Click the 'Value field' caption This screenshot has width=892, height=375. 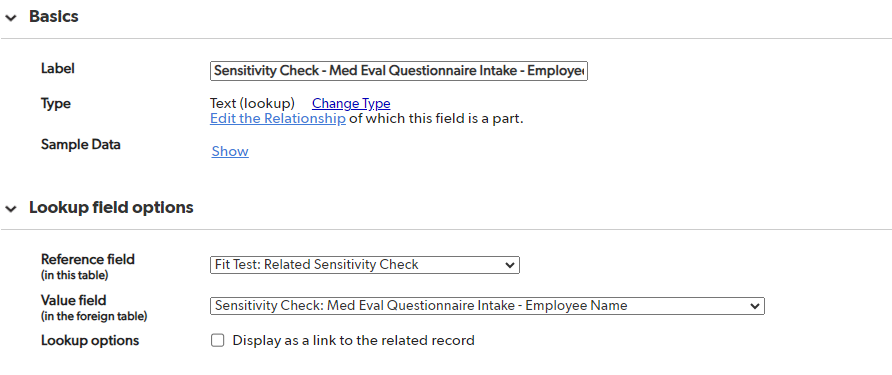pyautogui.click(x=73, y=300)
